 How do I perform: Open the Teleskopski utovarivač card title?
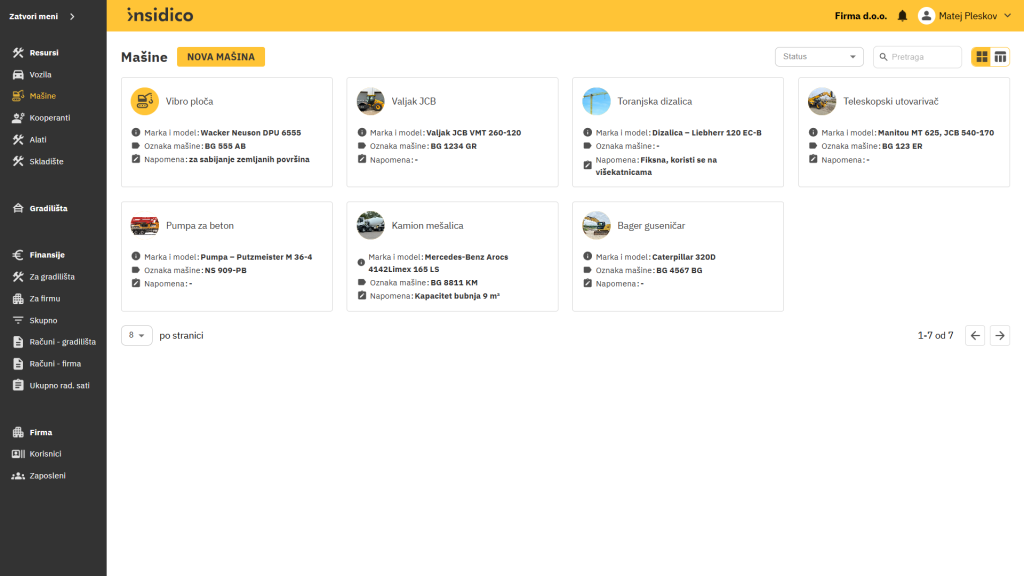(891, 101)
